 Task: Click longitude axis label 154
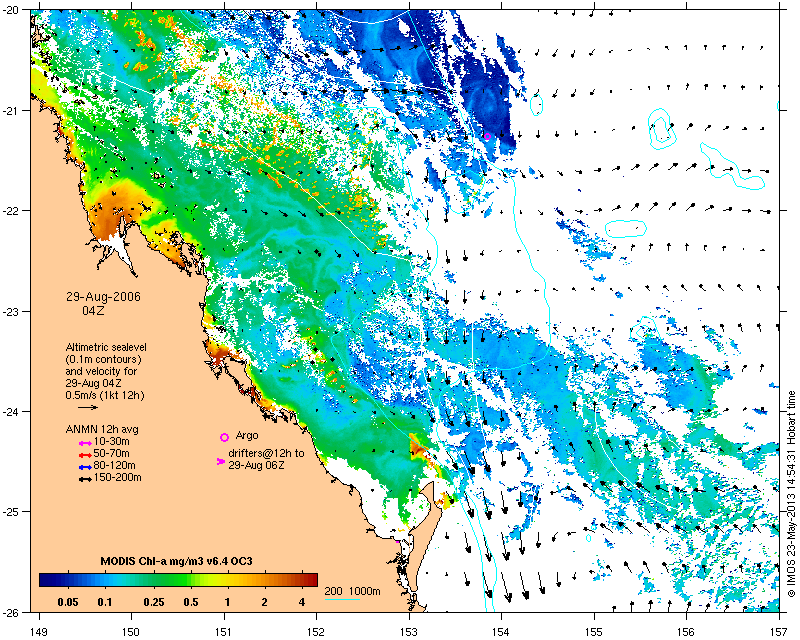click(502, 632)
